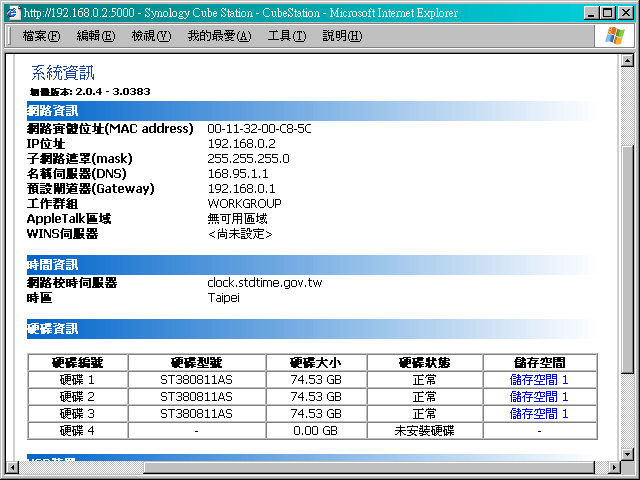This screenshot has height=480, width=640.
Task: Click the vertical scrollbar up arrow
Action: coord(627,61)
